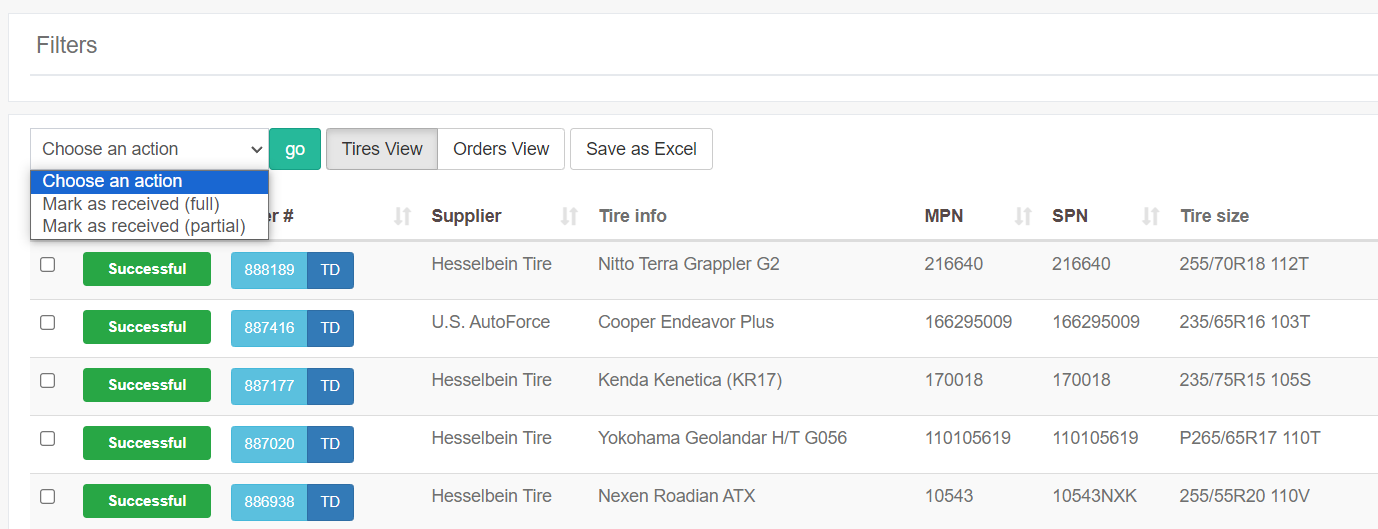Click TD badge for order 887020

pyautogui.click(x=330, y=444)
